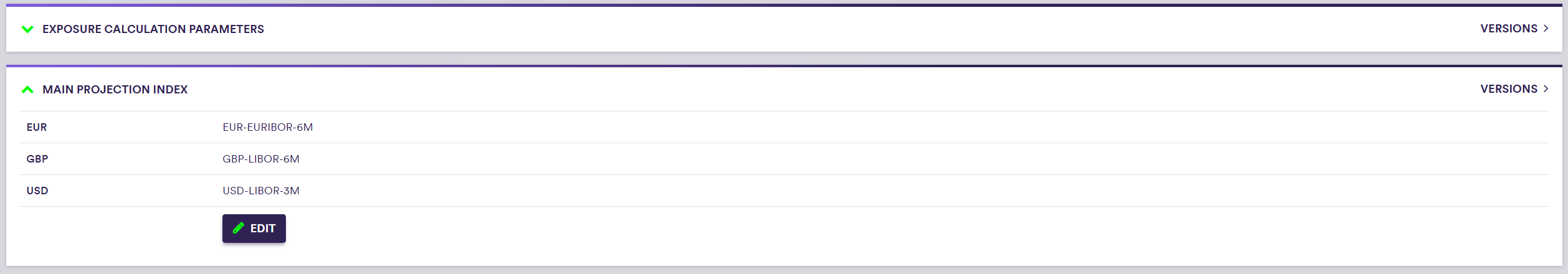Expand the Exposure Calculation Parameters green chevron
Viewport: 1568px width, 274px height.
(27, 29)
